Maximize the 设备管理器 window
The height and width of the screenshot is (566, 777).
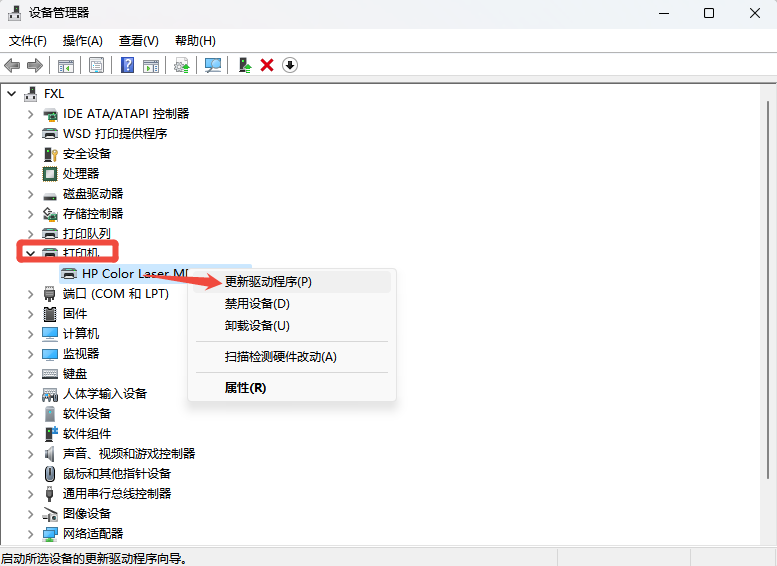pos(709,13)
